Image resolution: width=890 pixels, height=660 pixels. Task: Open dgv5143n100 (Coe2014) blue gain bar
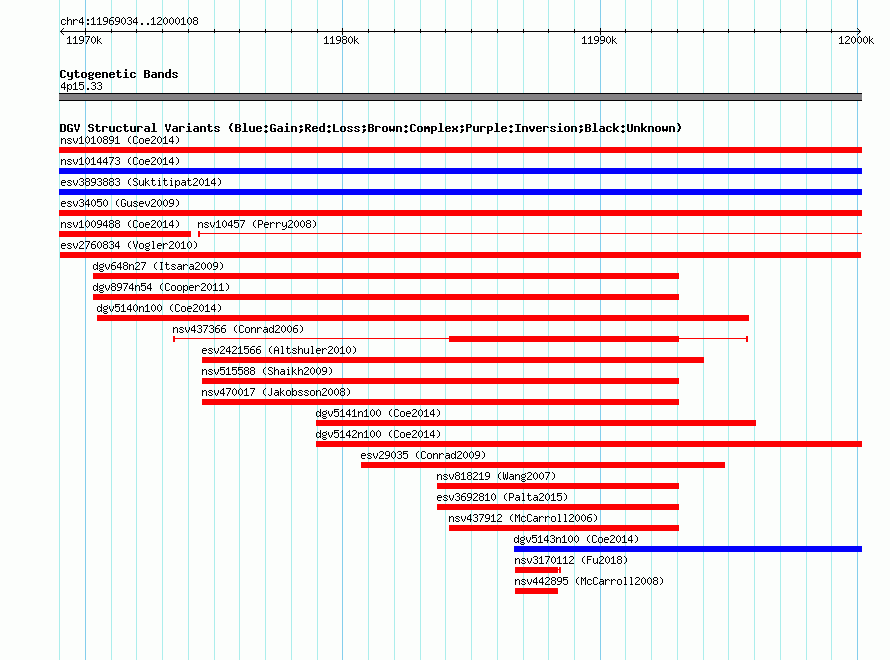click(x=688, y=549)
